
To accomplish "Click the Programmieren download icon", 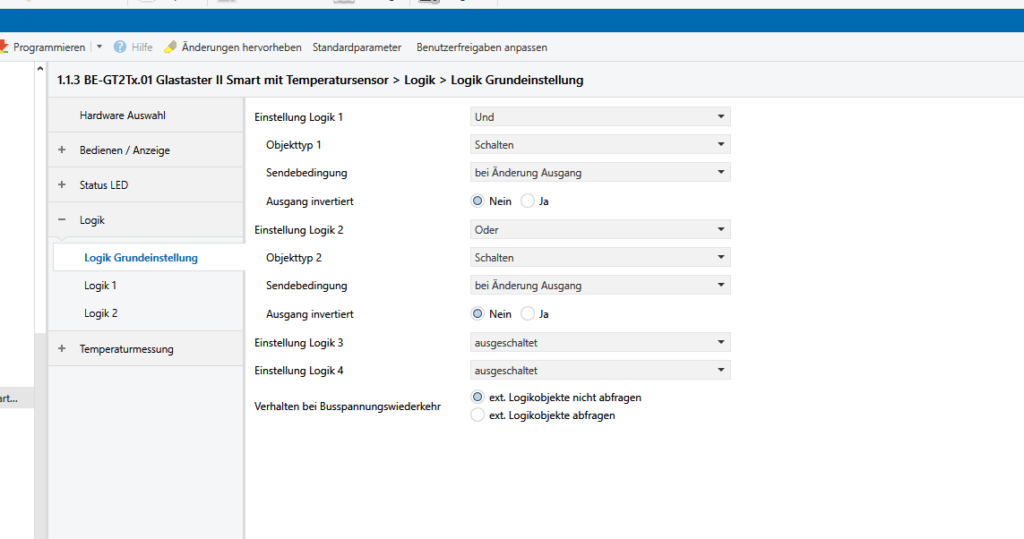I will tap(4, 47).
